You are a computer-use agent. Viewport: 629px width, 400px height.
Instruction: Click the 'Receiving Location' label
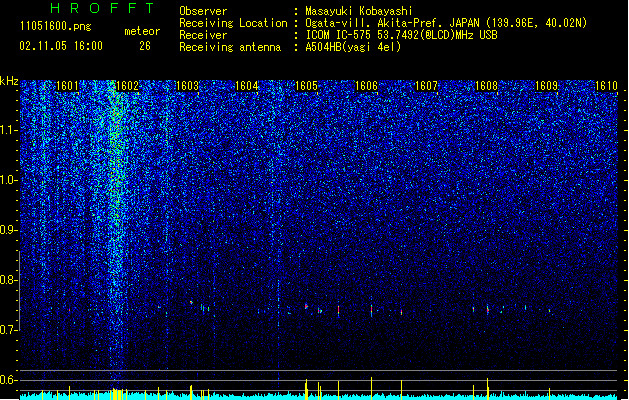click(233, 23)
